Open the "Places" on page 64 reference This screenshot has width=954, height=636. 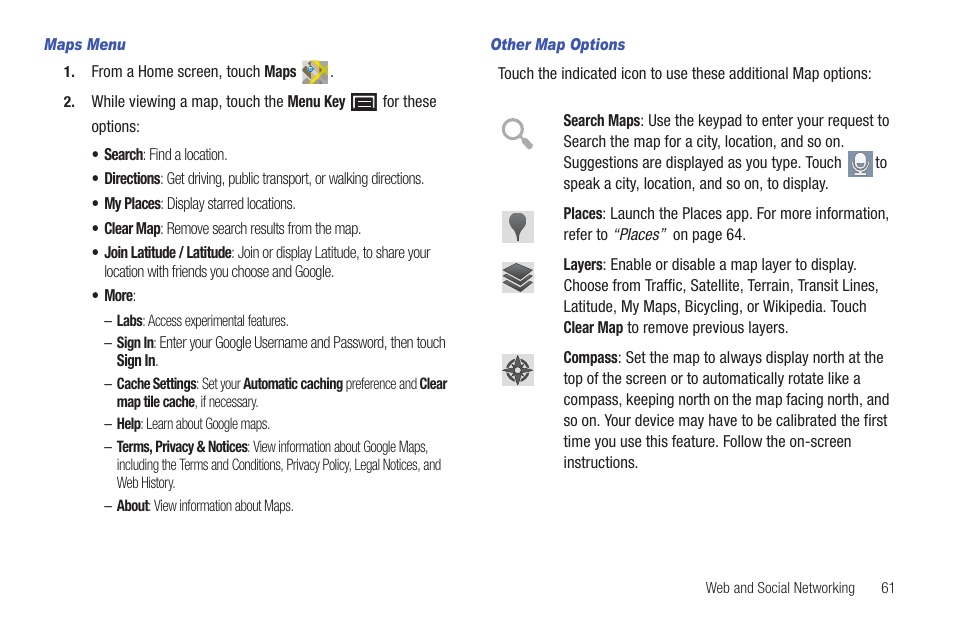[680, 235]
